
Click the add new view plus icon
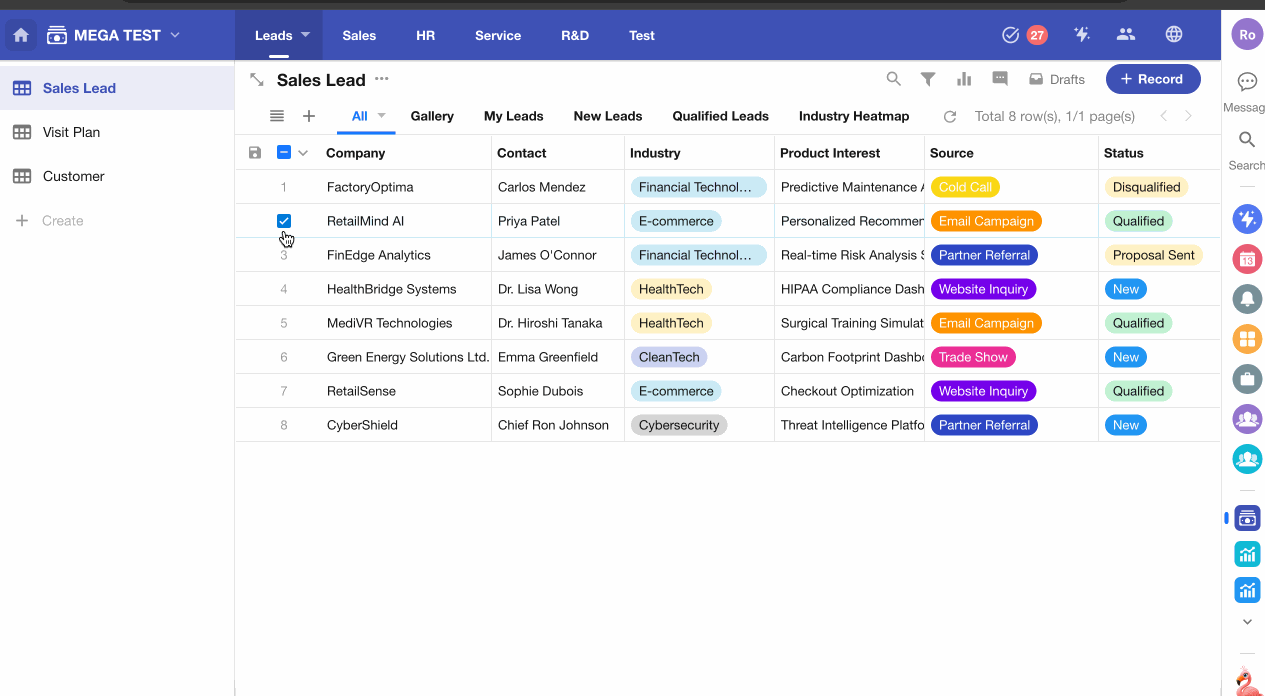pos(309,116)
